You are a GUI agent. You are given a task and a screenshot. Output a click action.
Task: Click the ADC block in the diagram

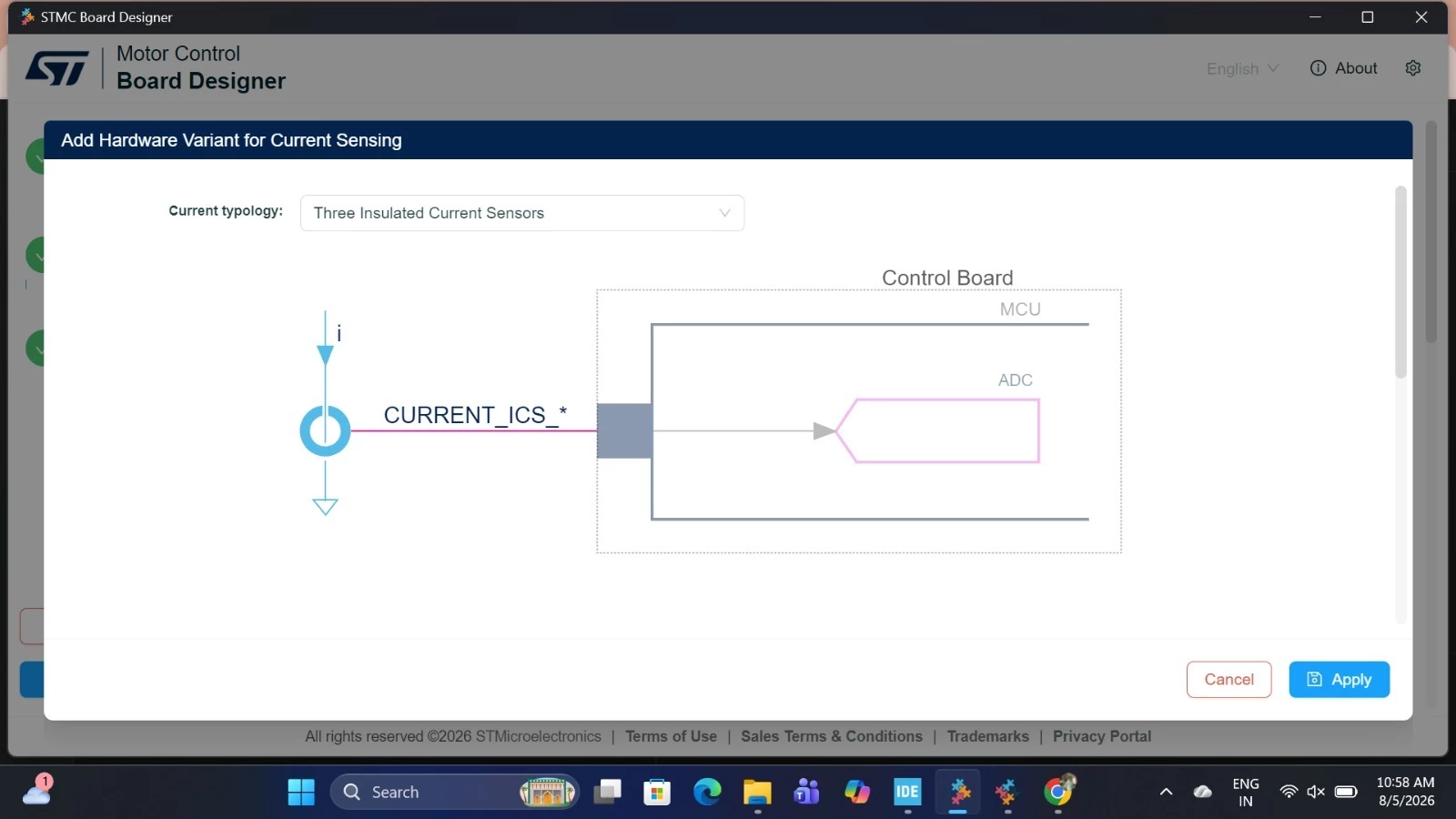coord(937,430)
